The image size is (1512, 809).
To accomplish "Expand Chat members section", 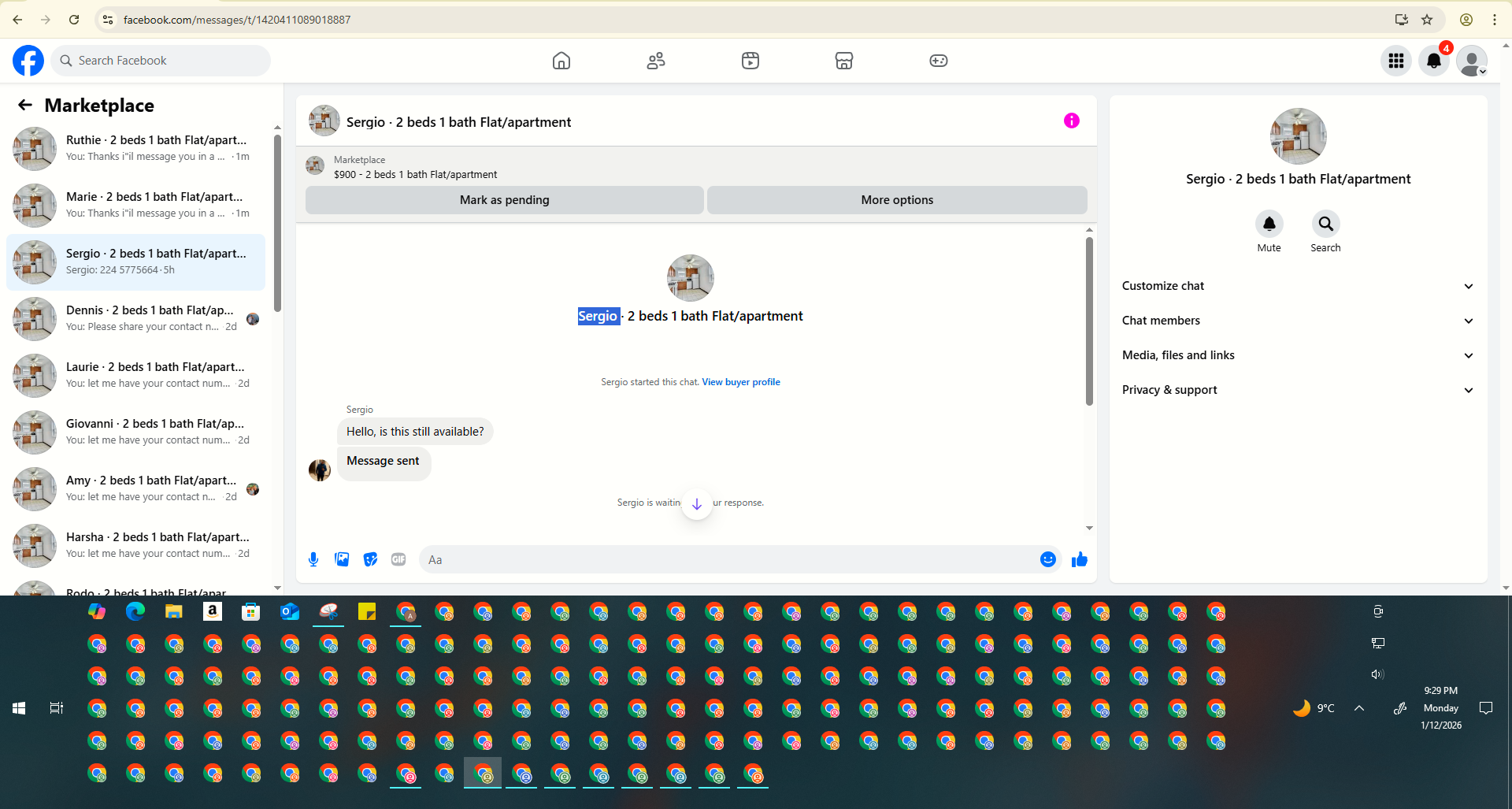I will 1298,321.
